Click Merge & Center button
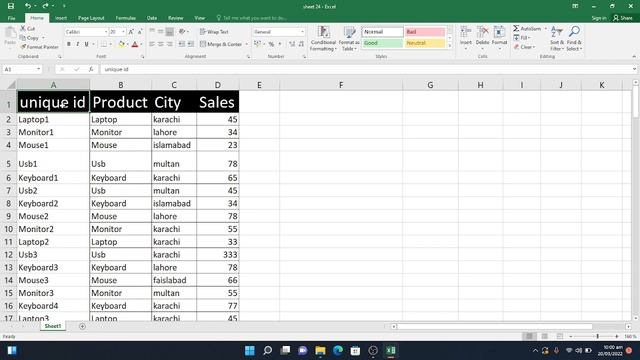The height and width of the screenshot is (360, 640). [x=222, y=44]
